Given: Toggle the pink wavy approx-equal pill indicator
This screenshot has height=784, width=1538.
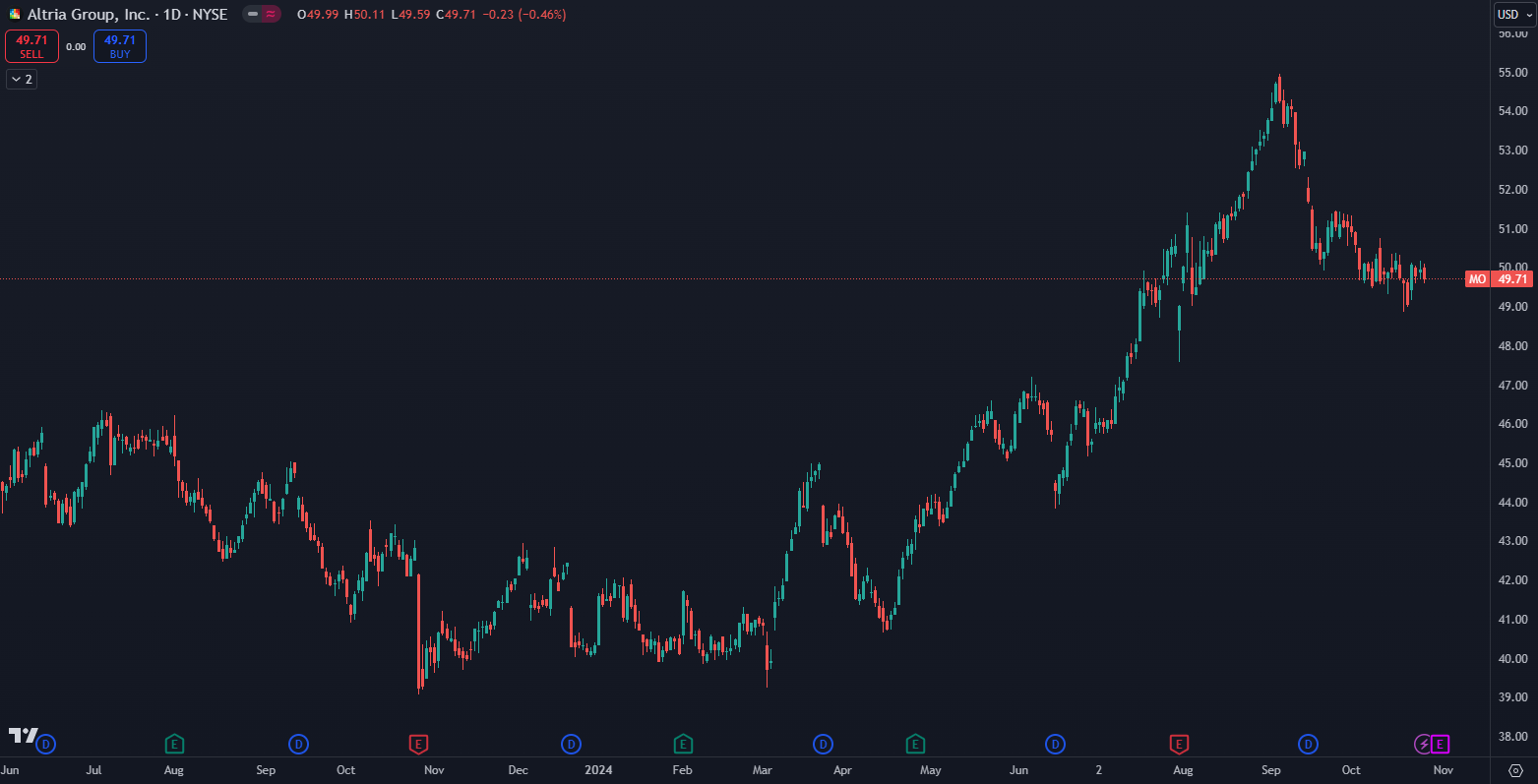Looking at the screenshot, I should pos(271,15).
